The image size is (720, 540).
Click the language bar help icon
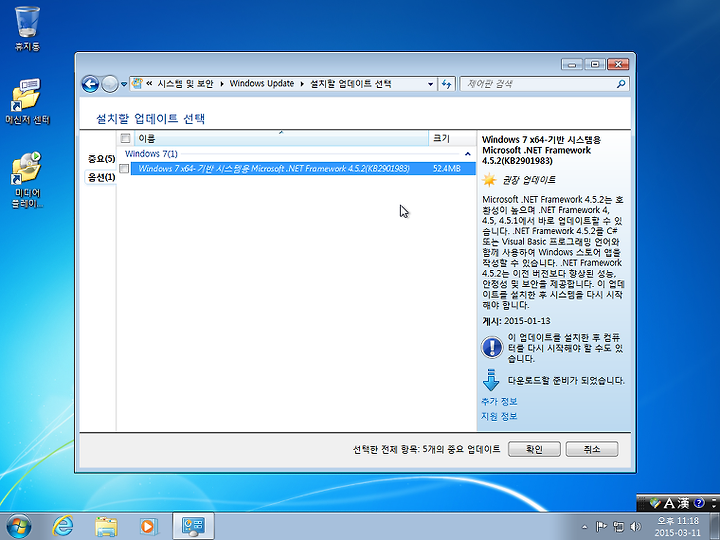click(699, 503)
